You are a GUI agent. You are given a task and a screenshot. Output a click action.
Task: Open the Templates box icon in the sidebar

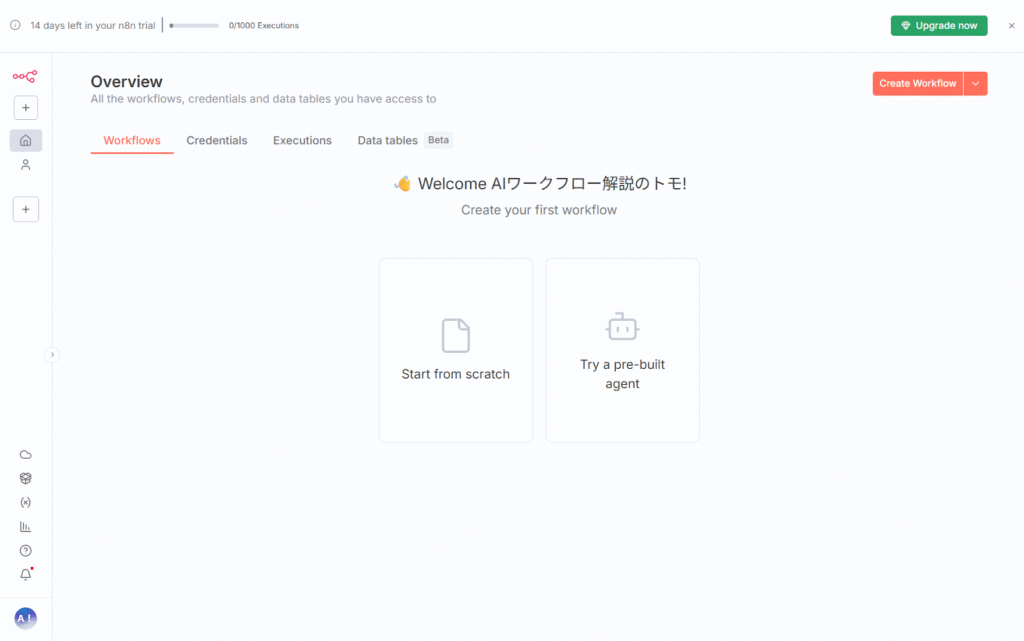(x=26, y=478)
